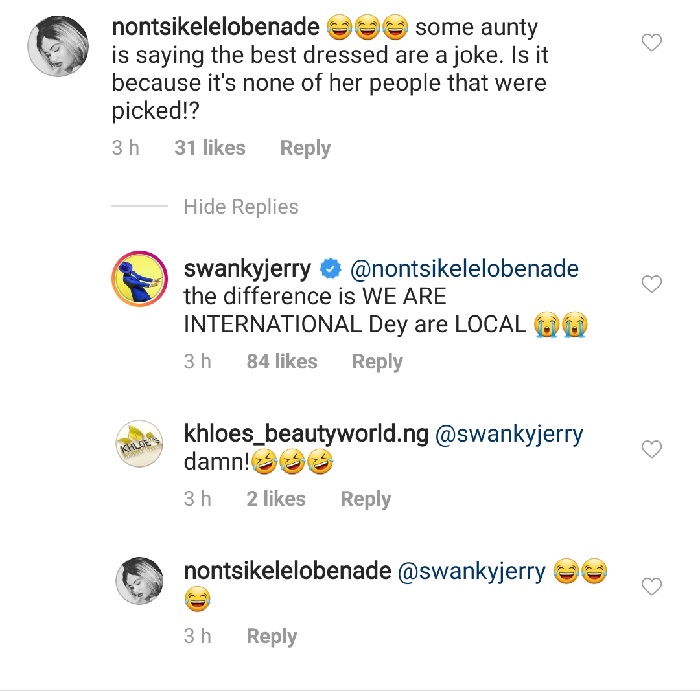Reply to khloes_beautyworld.ng's comment
700x691 pixels.
(x=365, y=499)
